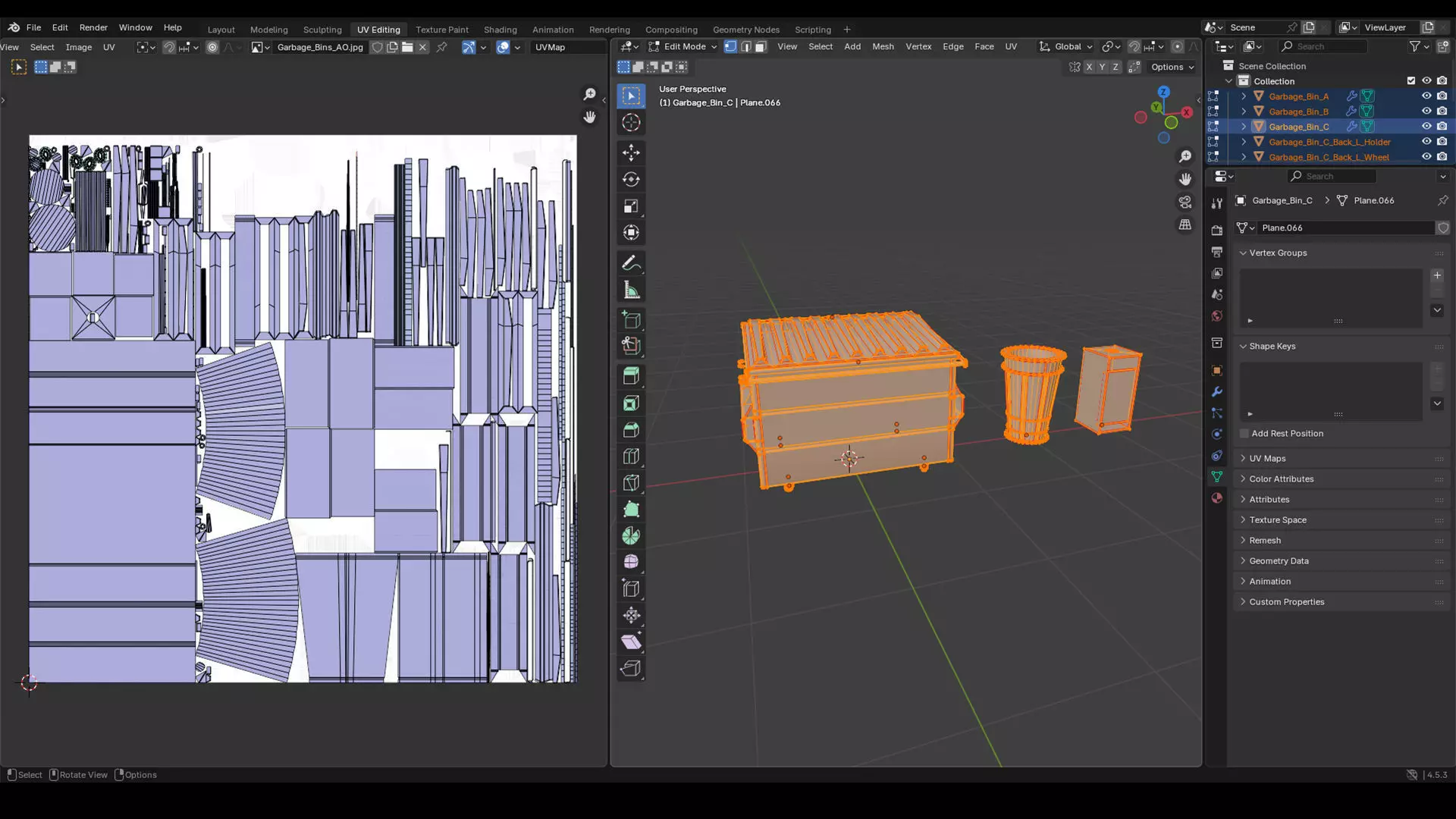Switch to the Shading workspace tab

point(500,30)
